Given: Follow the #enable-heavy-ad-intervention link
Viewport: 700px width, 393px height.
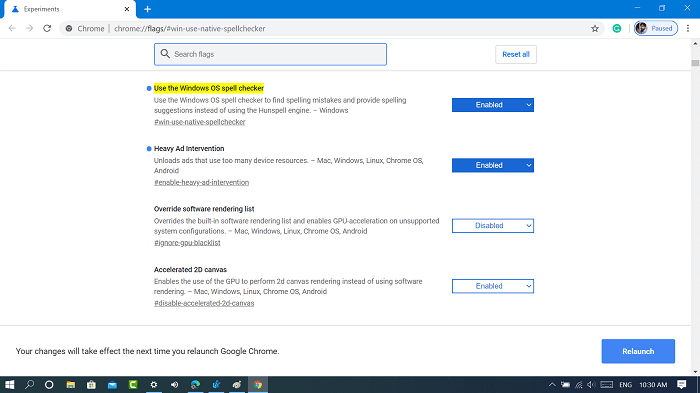Looking at the screenshot, I should point(201,182).
